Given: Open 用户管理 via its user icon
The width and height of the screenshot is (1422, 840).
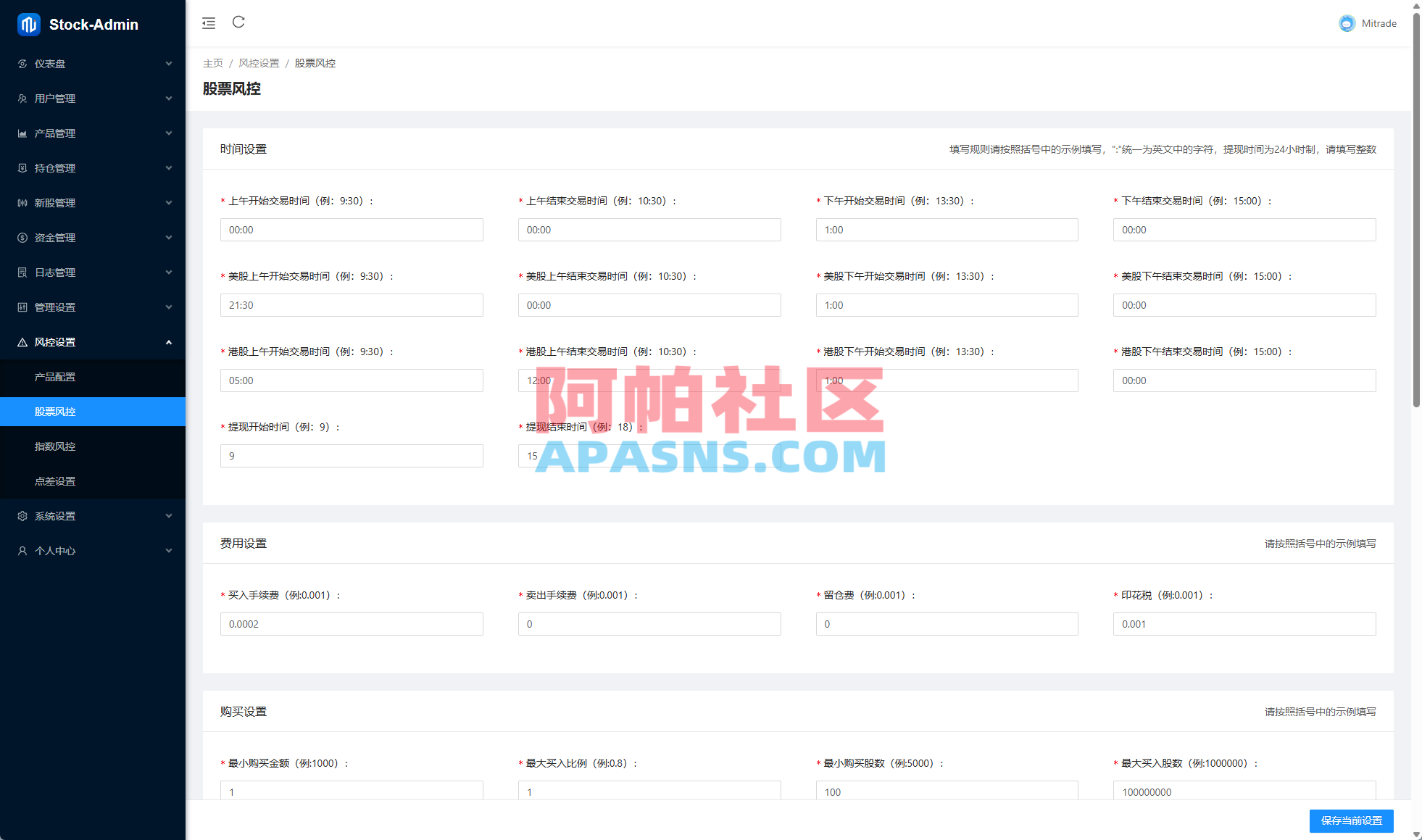Looking at the screenshot, I should (x=22, y=98).
